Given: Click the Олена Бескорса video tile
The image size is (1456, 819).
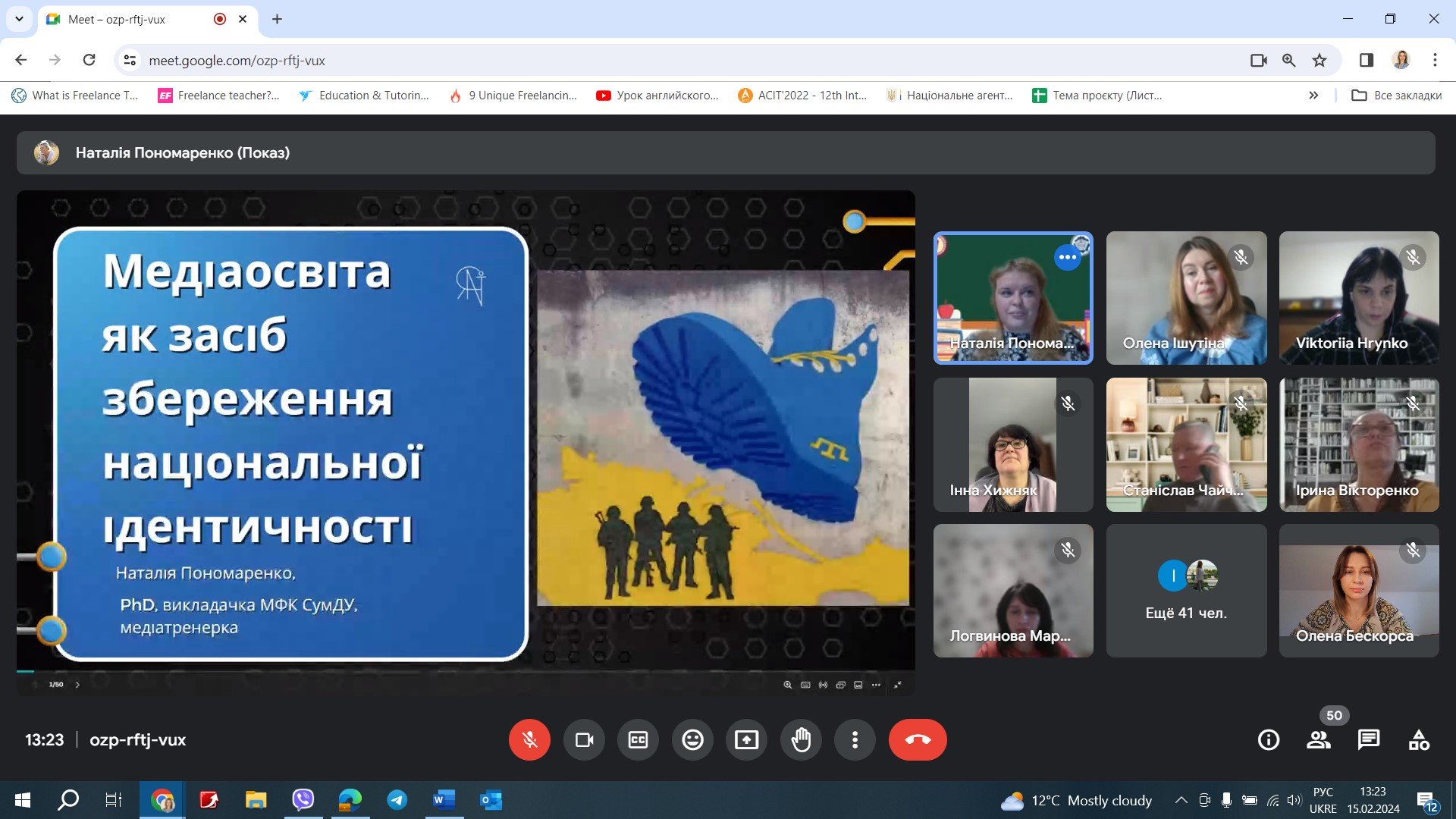Looking at the screenshot, I should coord(1359,591).
